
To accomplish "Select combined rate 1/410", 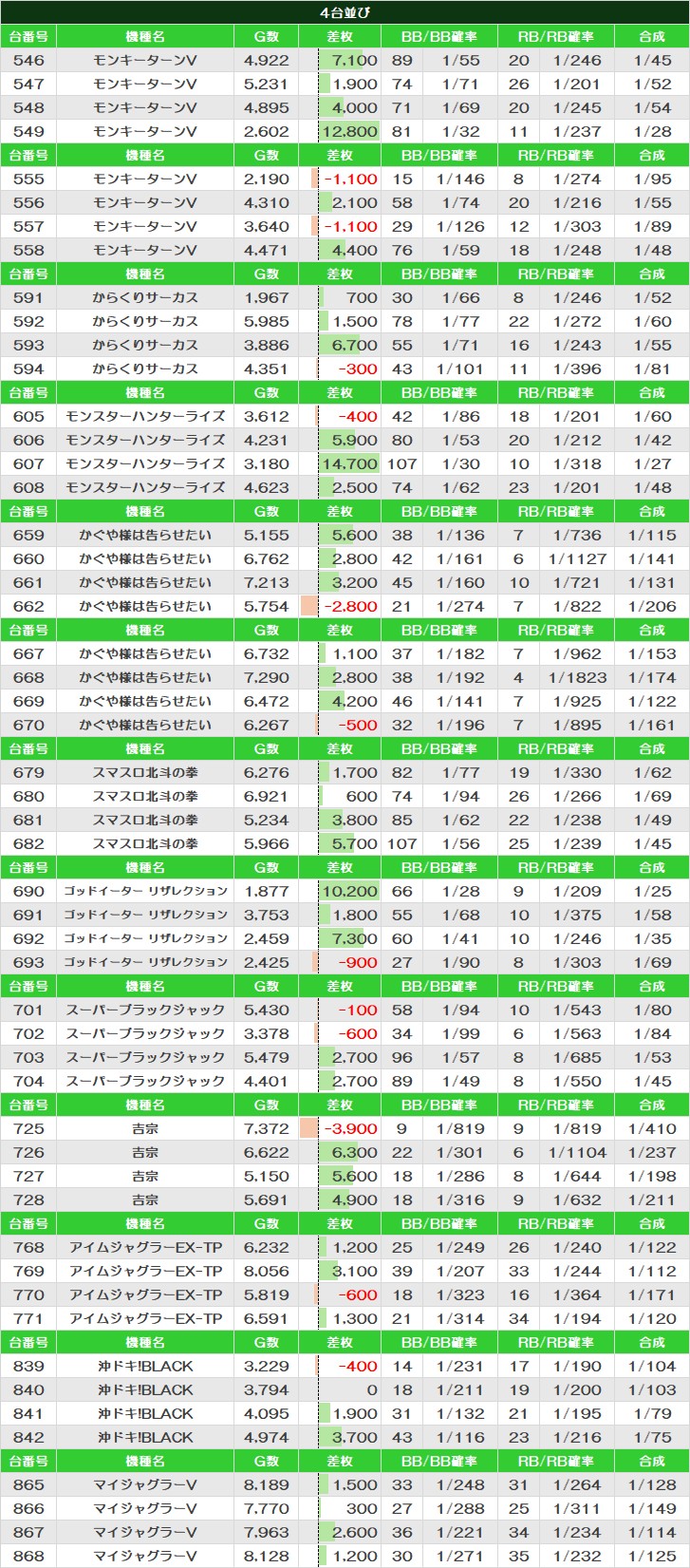I will (x=652, y=1128).
